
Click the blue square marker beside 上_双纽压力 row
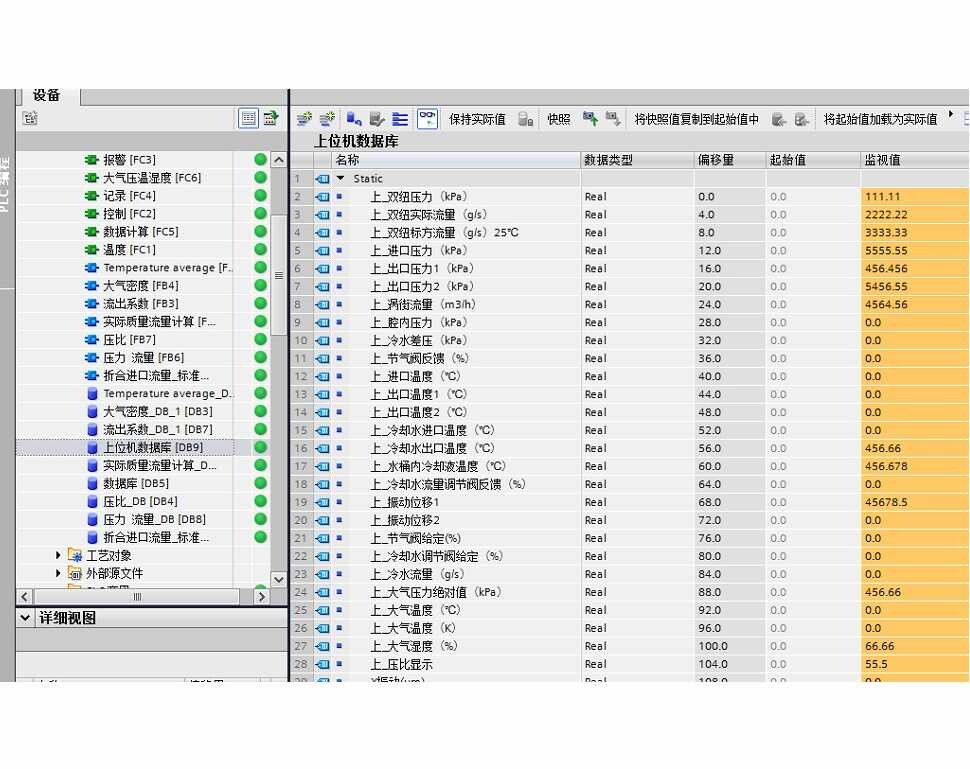click(338, 196)
